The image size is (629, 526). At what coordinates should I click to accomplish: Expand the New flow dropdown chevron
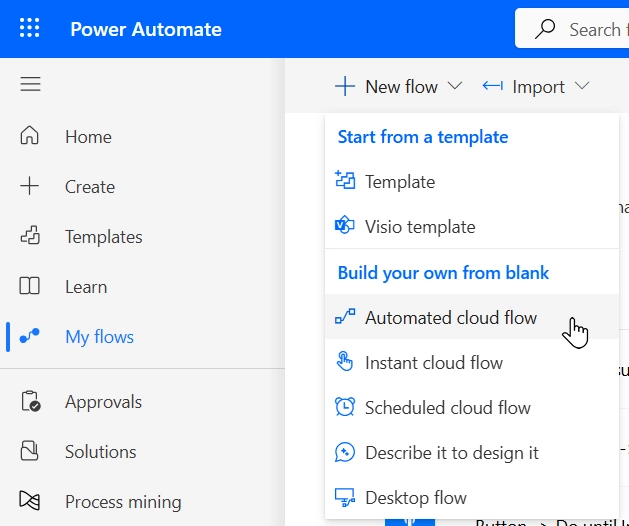point(455,87)
